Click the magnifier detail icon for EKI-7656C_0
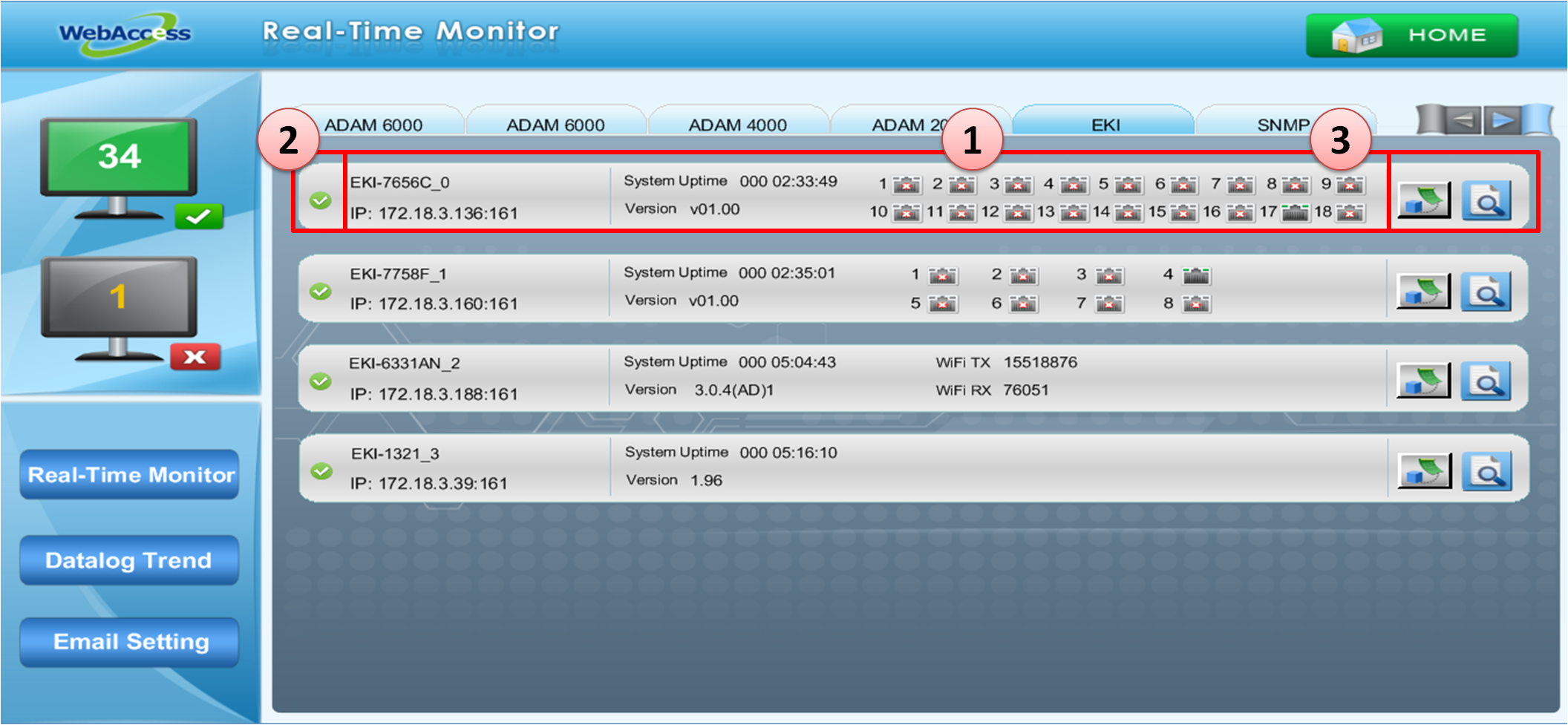Viewport: 1568px width, 725px height. pyautogui.click(x=1486, y=200)
